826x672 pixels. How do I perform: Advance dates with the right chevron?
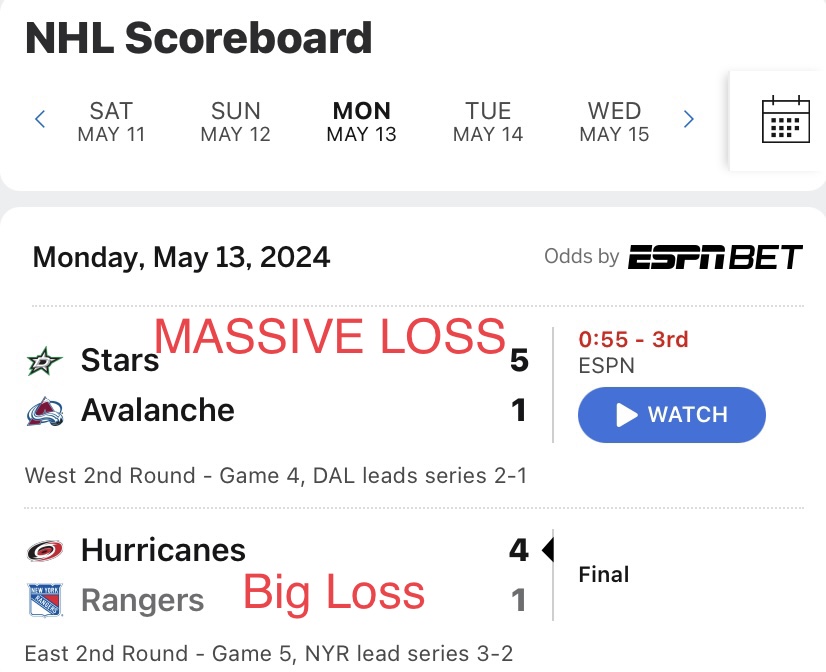(x=688, y=119)
